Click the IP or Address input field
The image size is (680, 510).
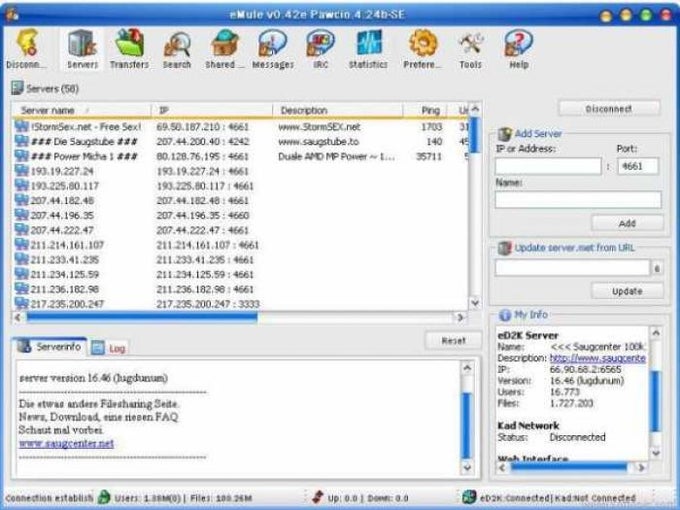548,166
